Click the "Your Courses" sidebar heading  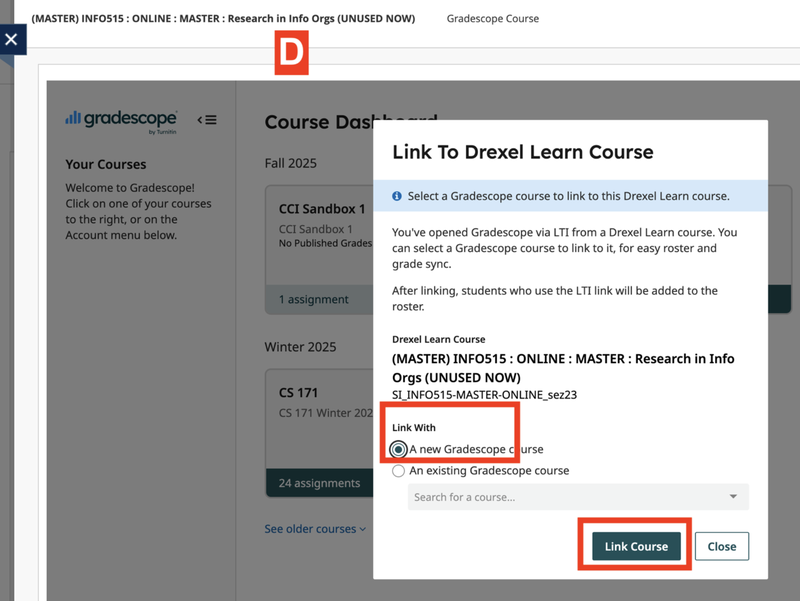[106, 164]
